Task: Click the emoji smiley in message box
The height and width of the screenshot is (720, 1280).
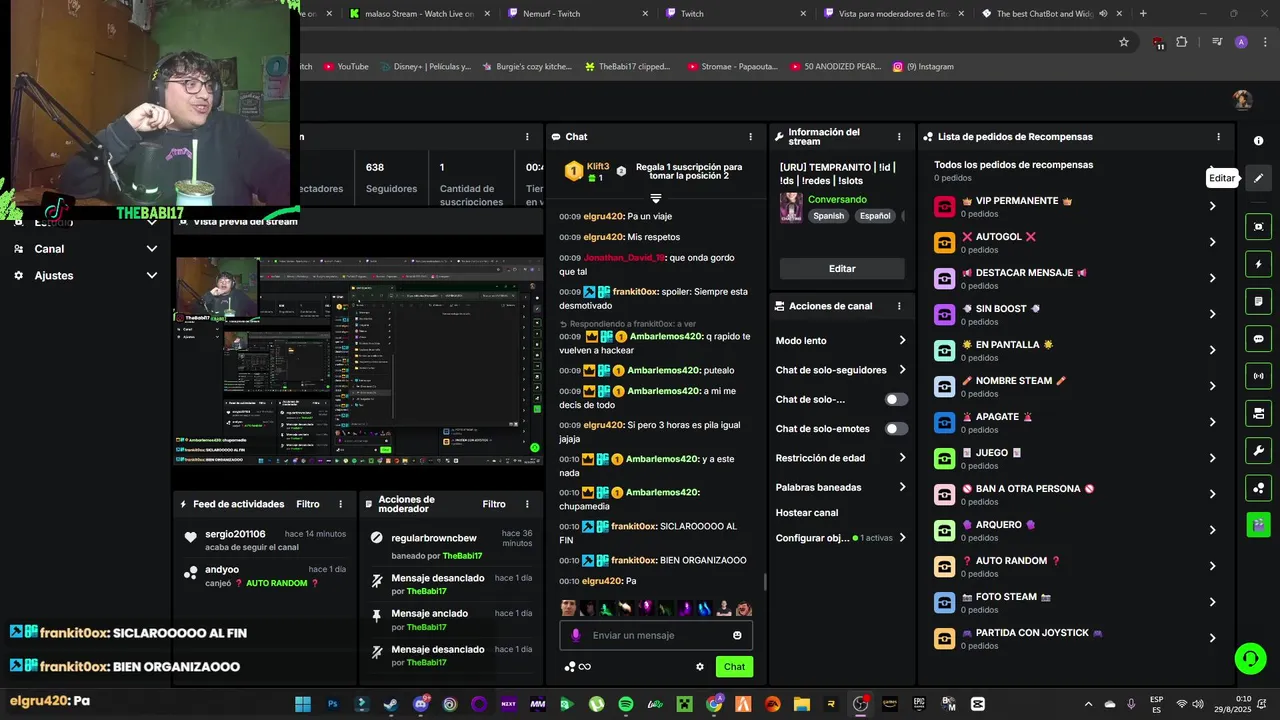Action: (737, 635)
